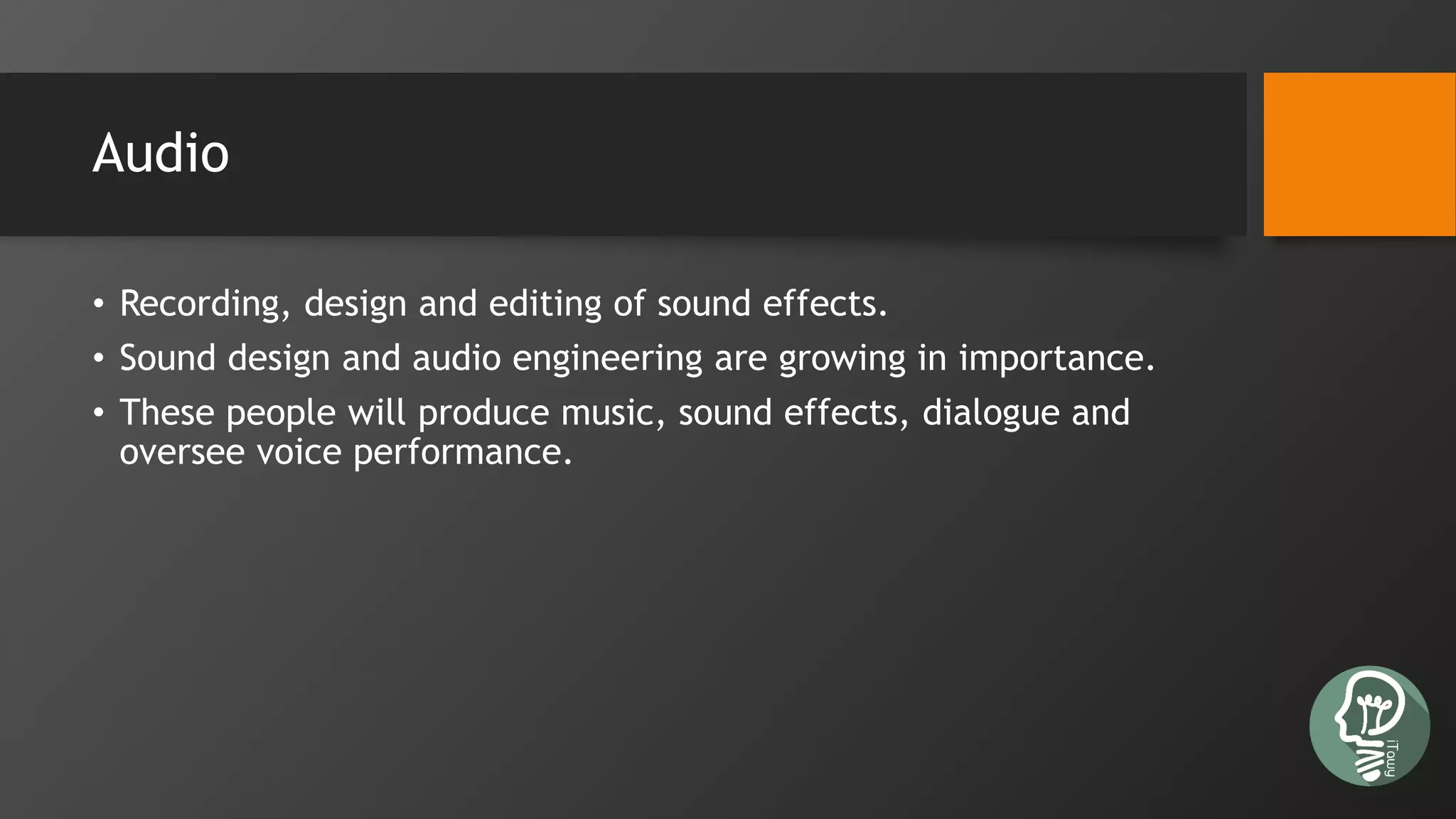Click the bullet dot before "Sound design"
1456x819 pixels.
[x=99, y=359]
